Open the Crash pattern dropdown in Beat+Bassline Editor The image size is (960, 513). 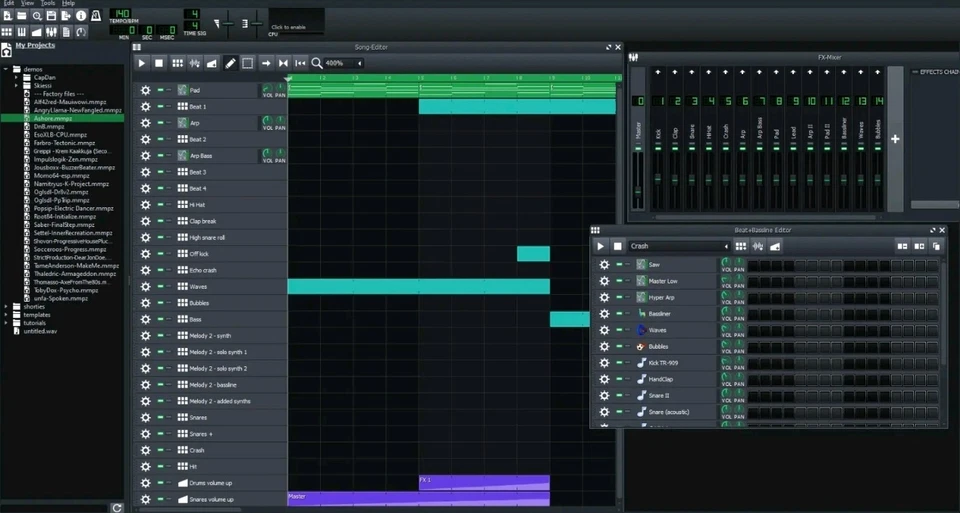679,246
